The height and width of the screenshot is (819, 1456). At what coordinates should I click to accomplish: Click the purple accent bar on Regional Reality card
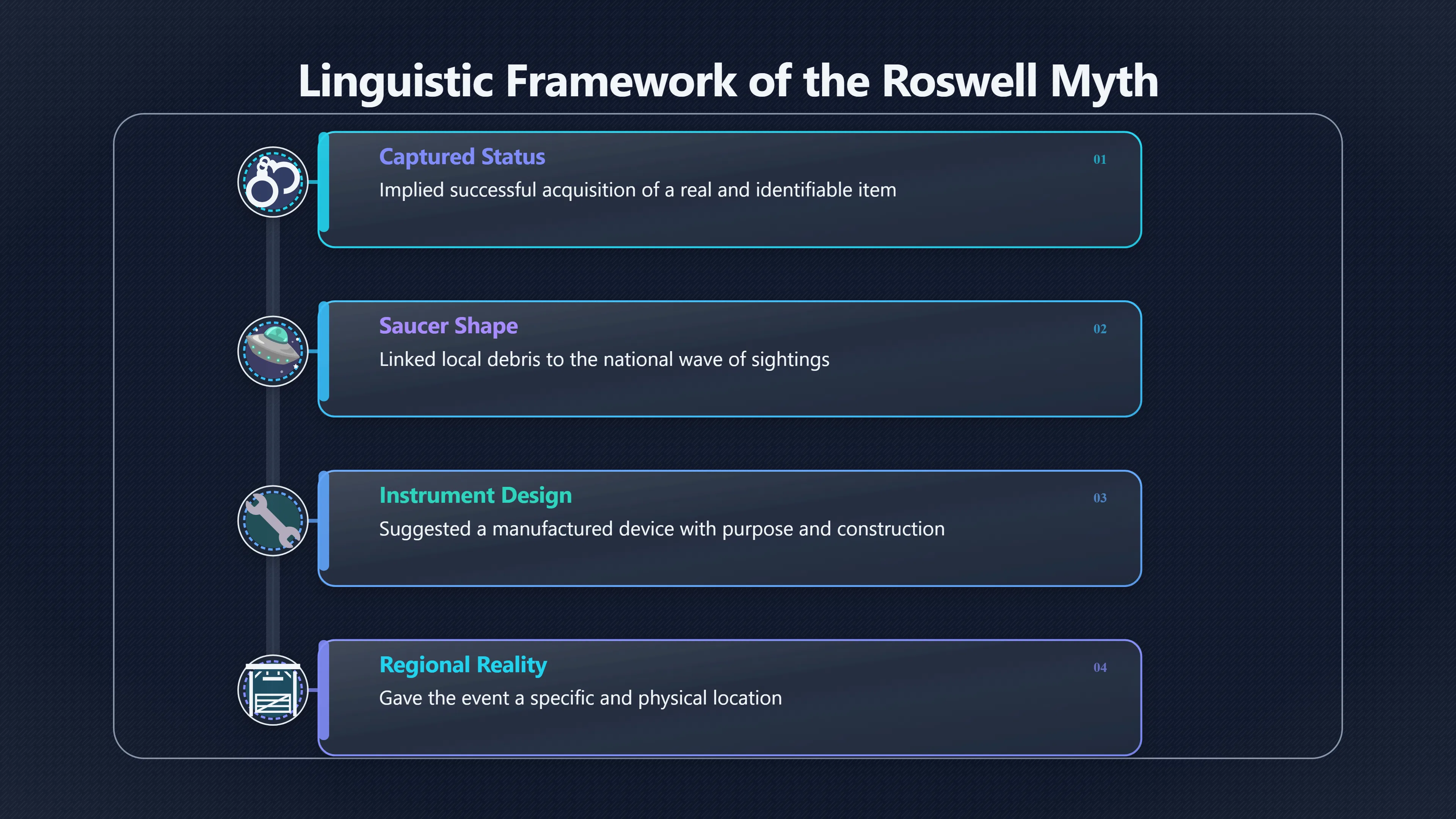324,691
